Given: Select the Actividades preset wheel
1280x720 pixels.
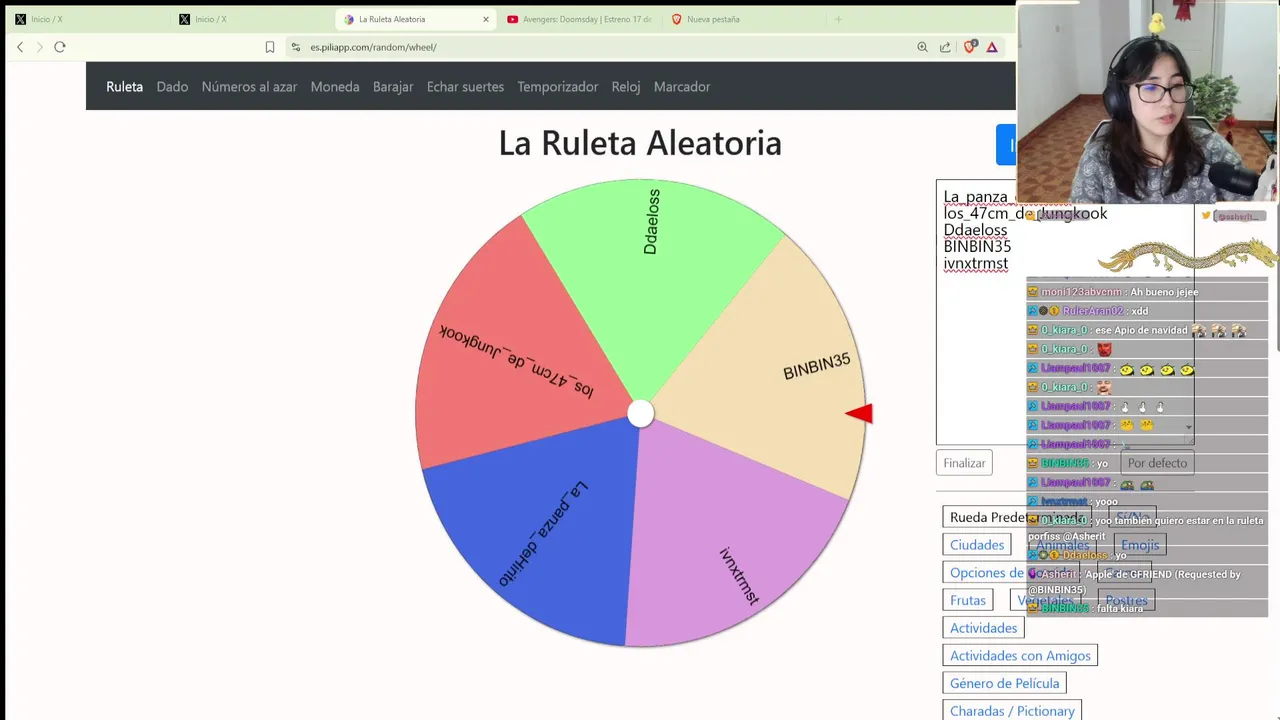Looking at the screenshot, I should (x=984, y=628).
